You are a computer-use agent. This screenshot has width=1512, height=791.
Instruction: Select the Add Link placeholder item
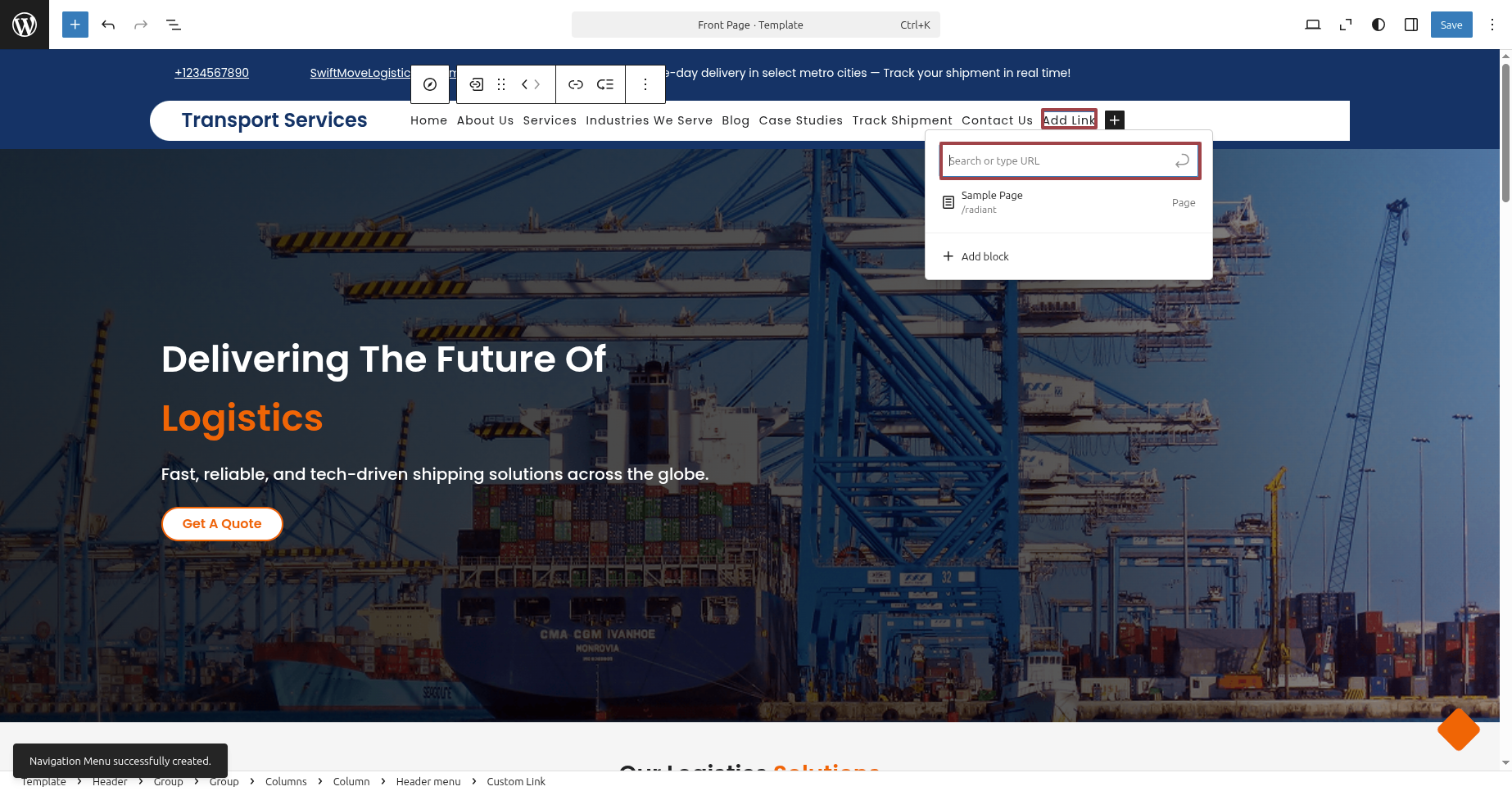[x=1069, y=120]
